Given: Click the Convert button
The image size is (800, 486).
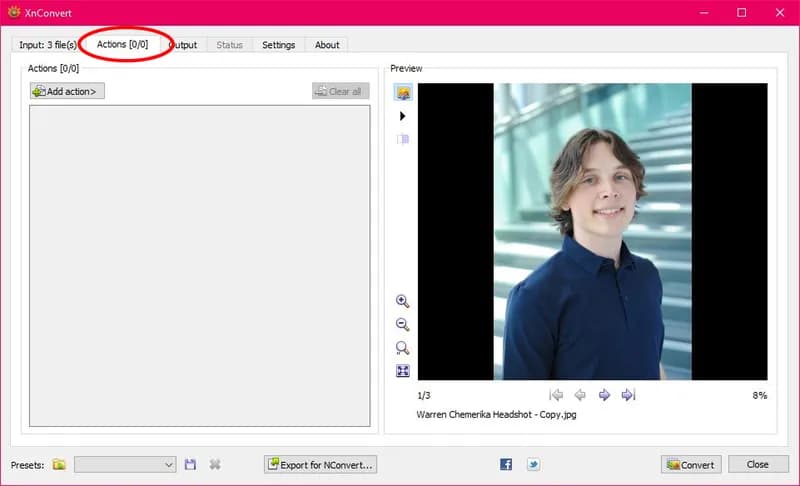Looking at the screenshot, I should (691, 465).
